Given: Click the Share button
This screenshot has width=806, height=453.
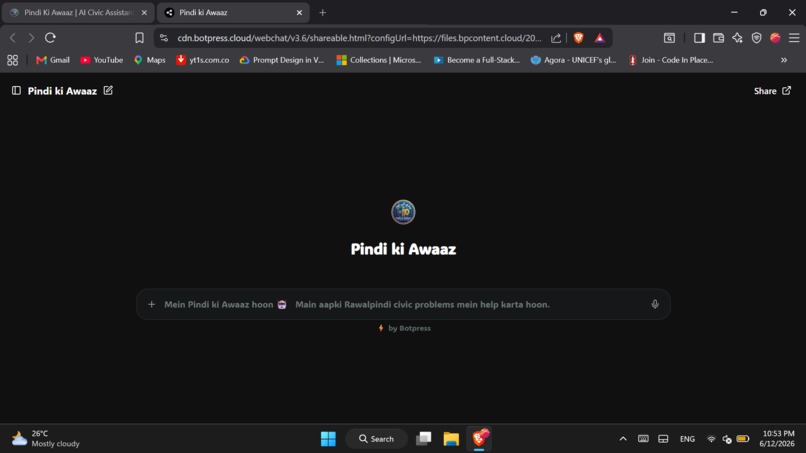Looking at the screenshot, I should [x=772, y=91].
